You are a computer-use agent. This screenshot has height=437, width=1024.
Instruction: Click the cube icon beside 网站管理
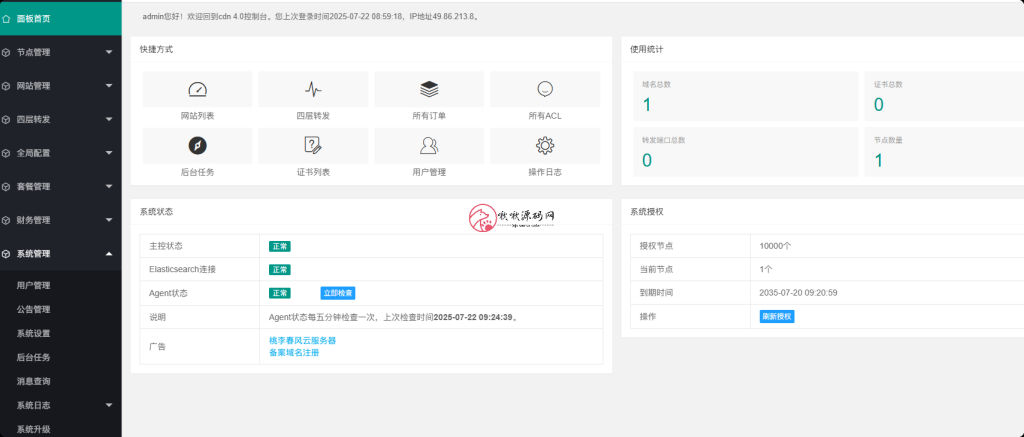pos(6,86)
